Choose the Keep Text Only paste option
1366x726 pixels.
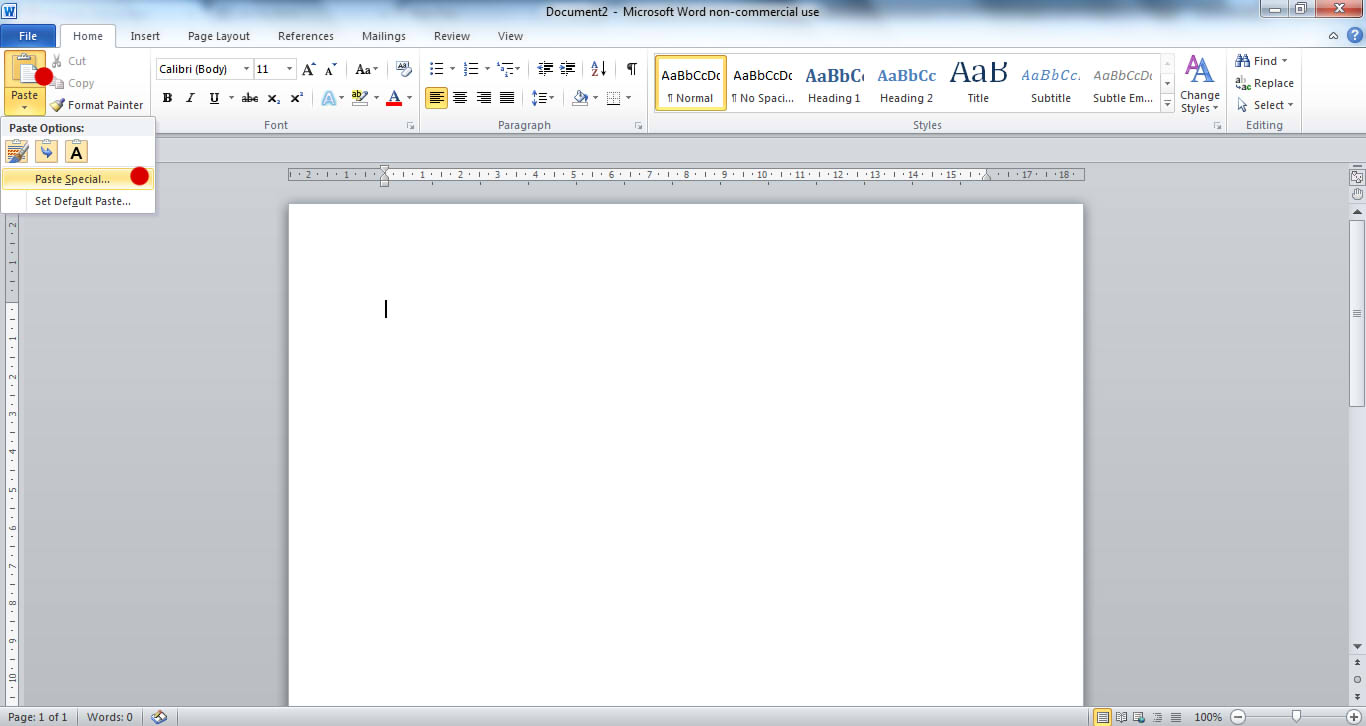(x=76, y=151)
